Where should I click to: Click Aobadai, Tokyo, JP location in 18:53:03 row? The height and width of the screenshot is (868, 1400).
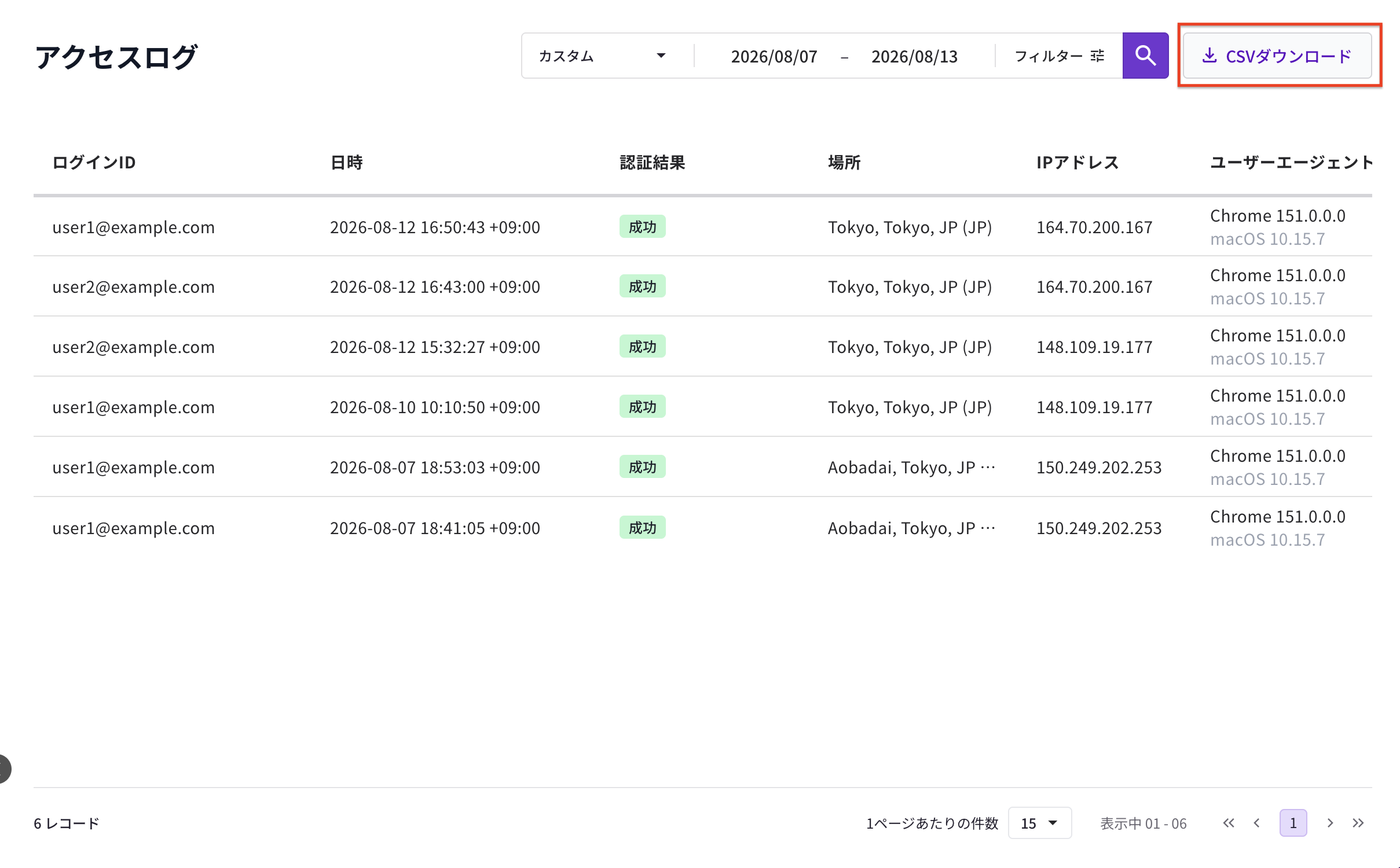911,467
